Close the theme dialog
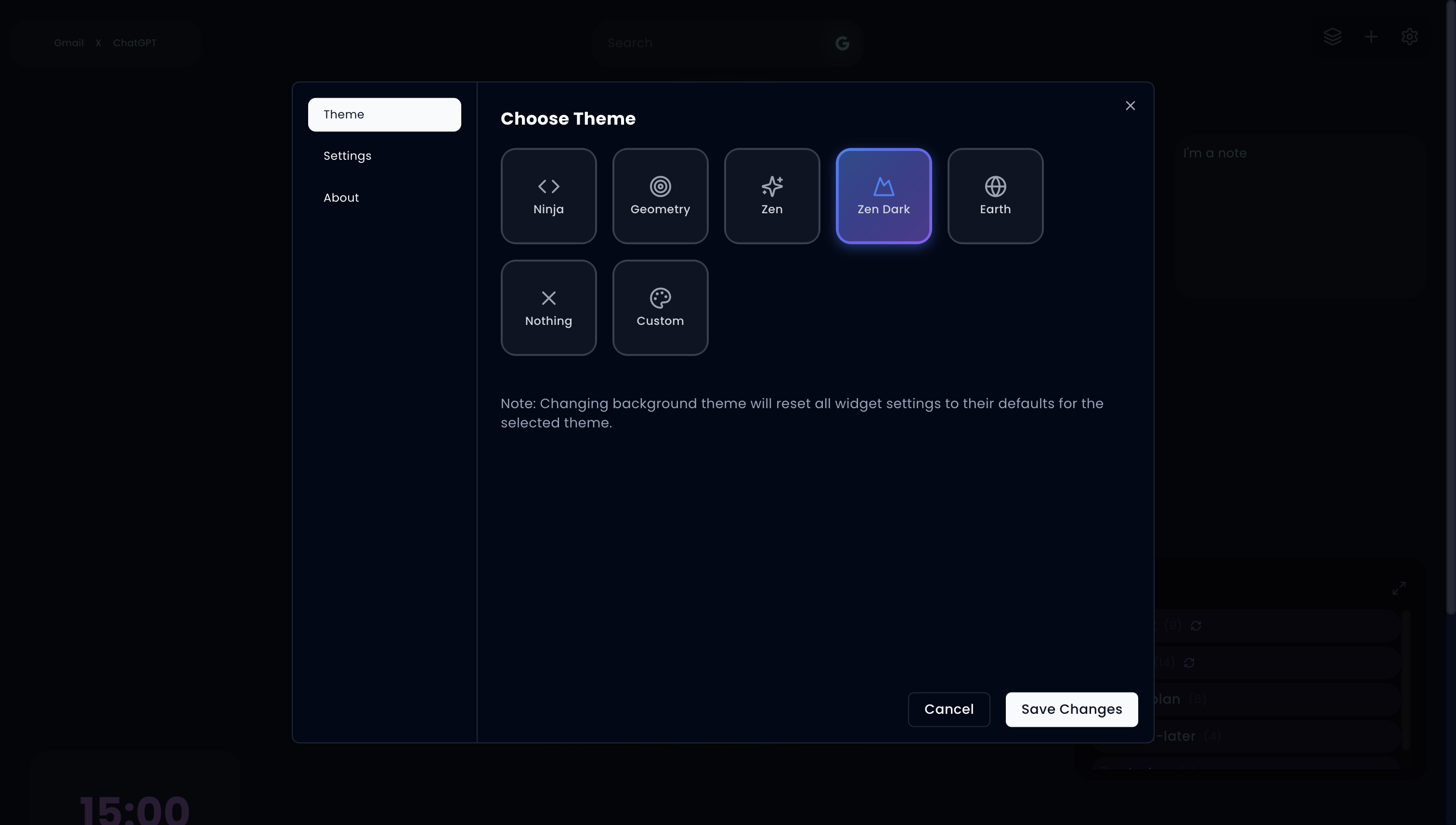1456x825 pixels. 1130,106
